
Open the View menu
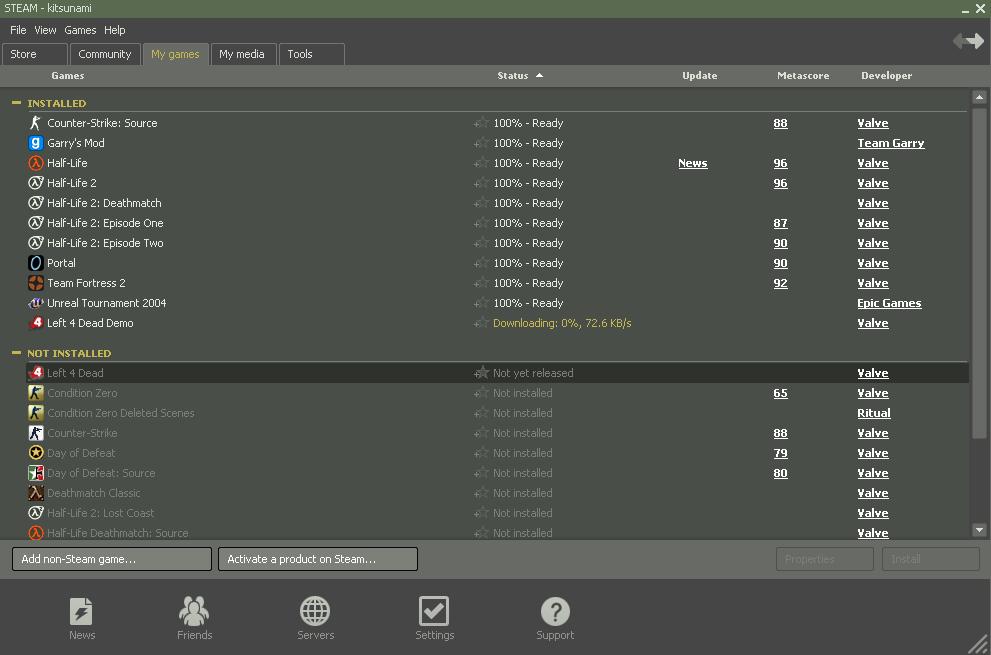click(x=45, y=30)
